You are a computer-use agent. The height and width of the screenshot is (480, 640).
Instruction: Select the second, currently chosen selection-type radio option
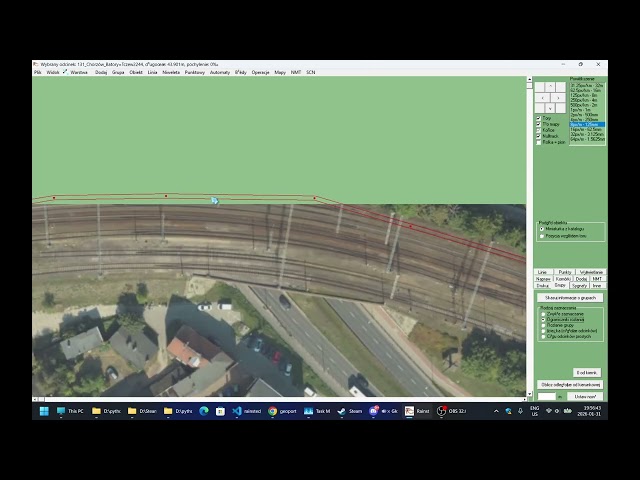543,320
